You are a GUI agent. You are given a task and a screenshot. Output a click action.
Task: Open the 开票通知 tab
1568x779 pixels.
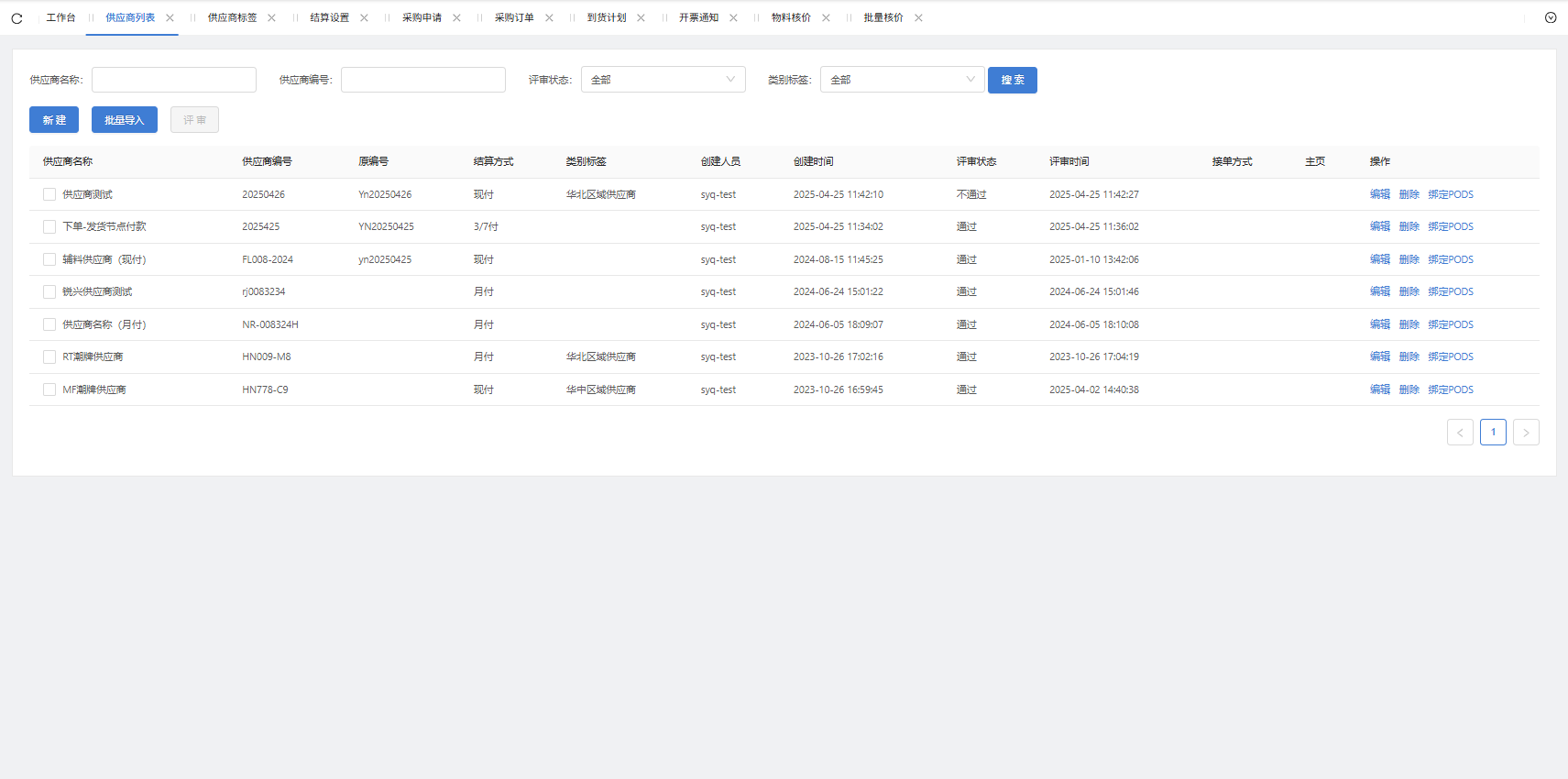click(x=698, y=17)
